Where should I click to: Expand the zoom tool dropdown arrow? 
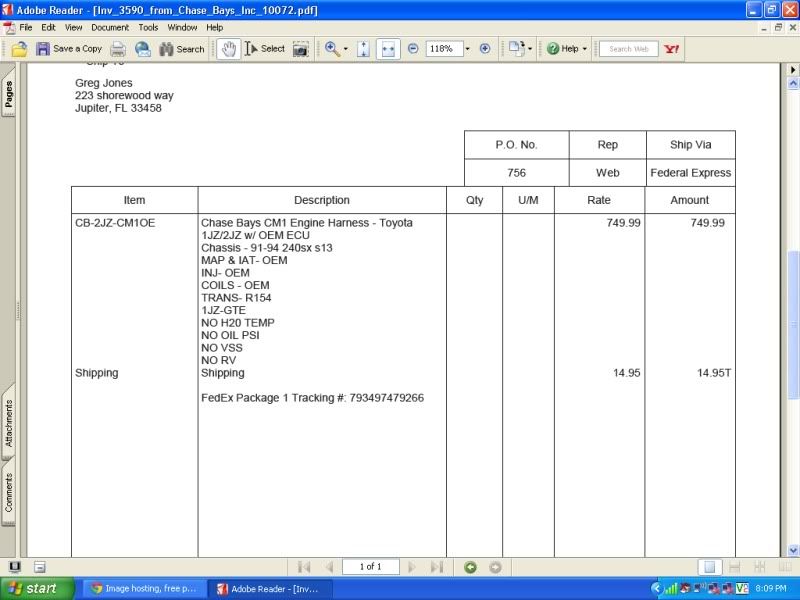(x=345, y=49)
